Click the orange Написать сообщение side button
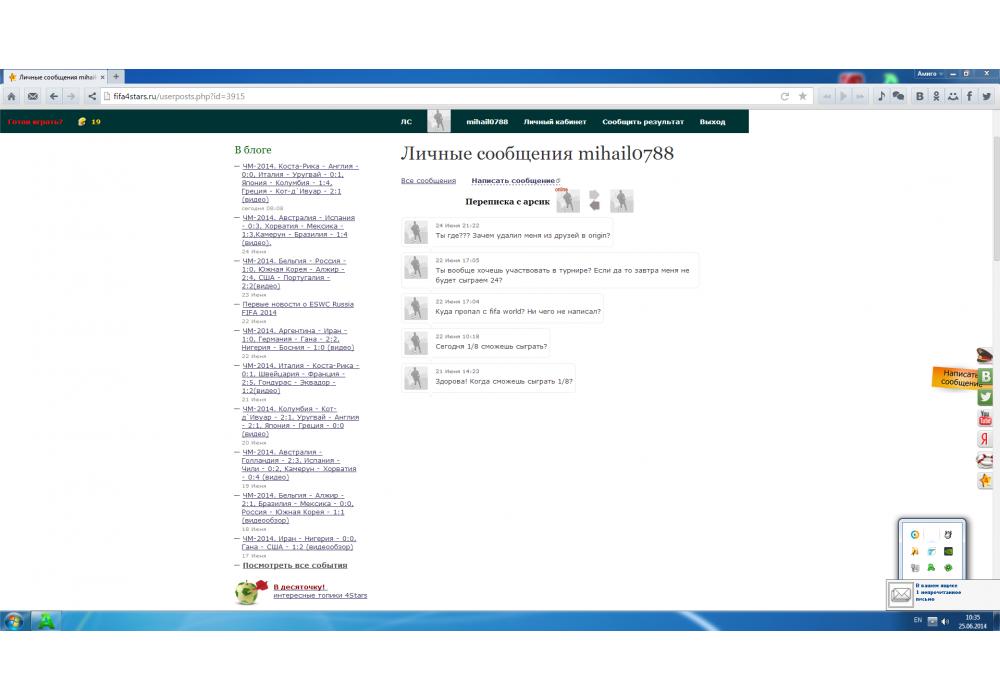Viewport: 1000px width, 700px height. 957,377
